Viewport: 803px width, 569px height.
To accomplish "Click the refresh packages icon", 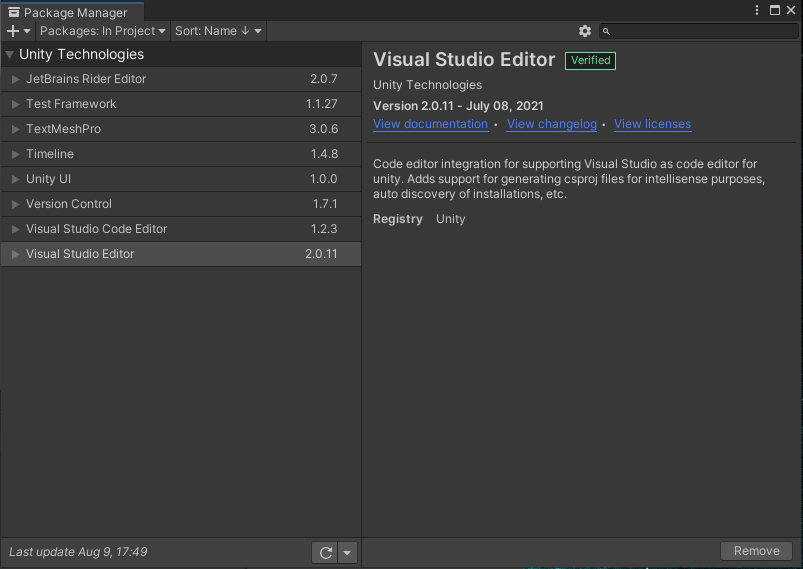I will 325,552.
